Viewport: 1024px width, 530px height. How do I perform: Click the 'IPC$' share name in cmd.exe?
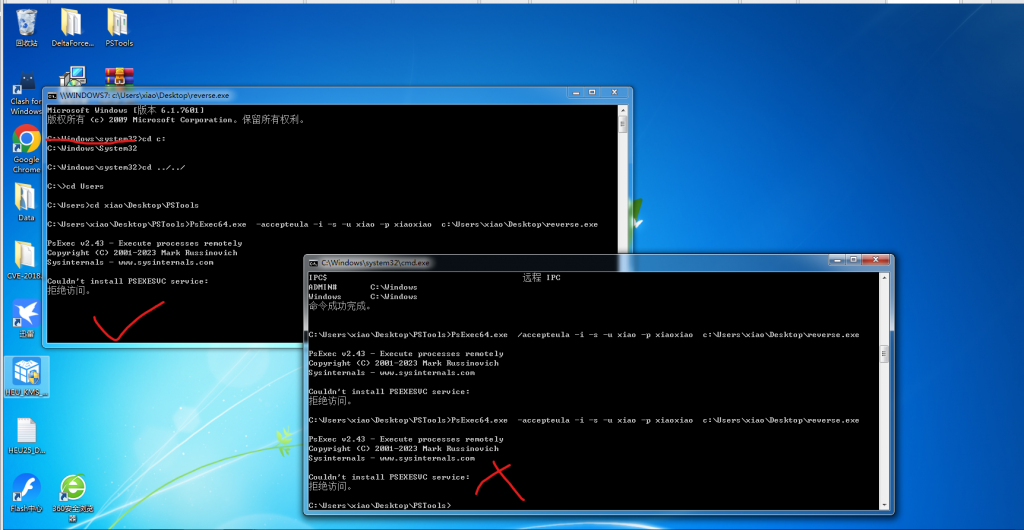[319, 278]
